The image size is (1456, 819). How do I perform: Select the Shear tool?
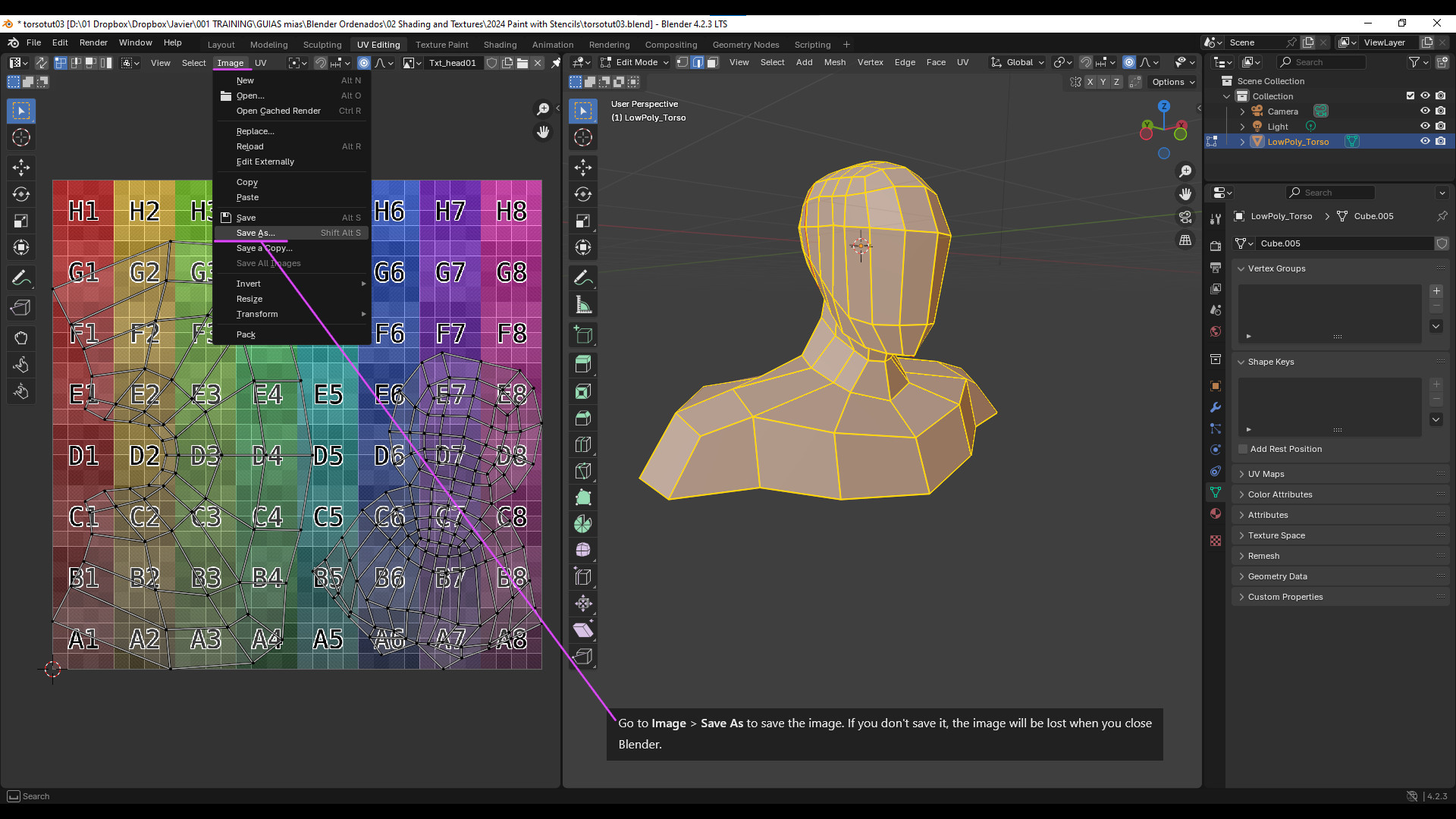coord(583,630)
